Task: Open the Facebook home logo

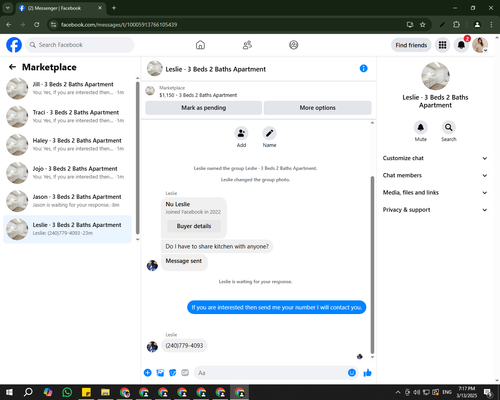Action: point(14,45)
